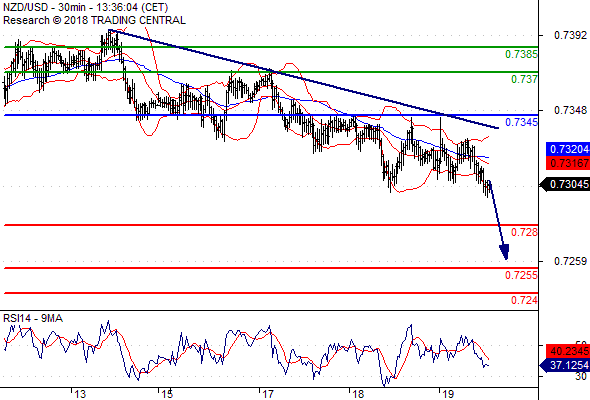Viewport: 590px width, 400px height.
Task: Click the 0.7348 price axis value
Action: coord(570,110)
